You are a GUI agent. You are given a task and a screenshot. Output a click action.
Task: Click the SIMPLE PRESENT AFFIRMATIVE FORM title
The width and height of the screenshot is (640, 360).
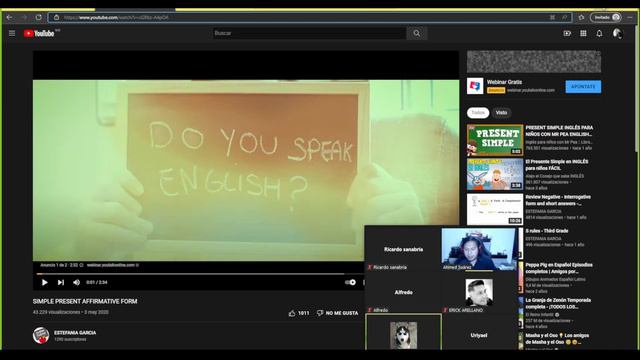point(85,301)
